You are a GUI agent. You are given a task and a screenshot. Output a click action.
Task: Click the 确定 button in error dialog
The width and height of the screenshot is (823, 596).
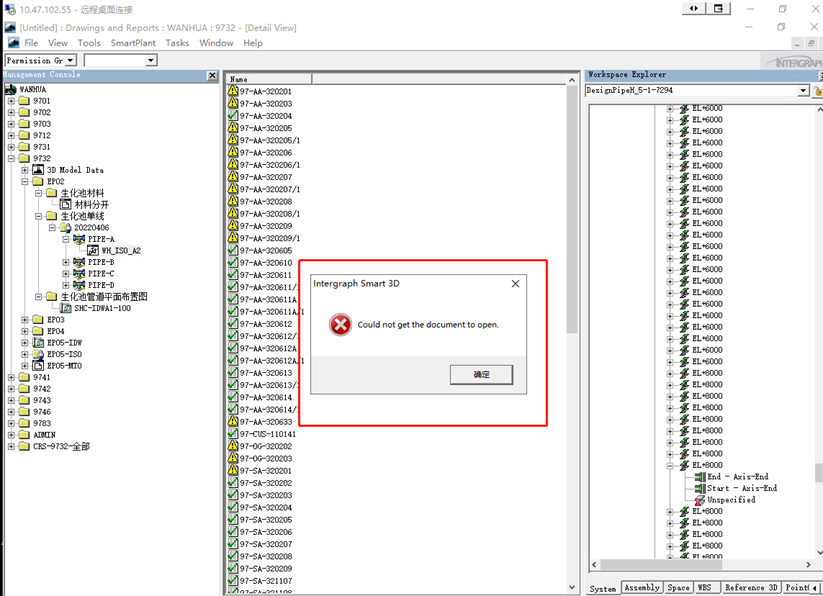pyautogui.click(x=481, y=375)
